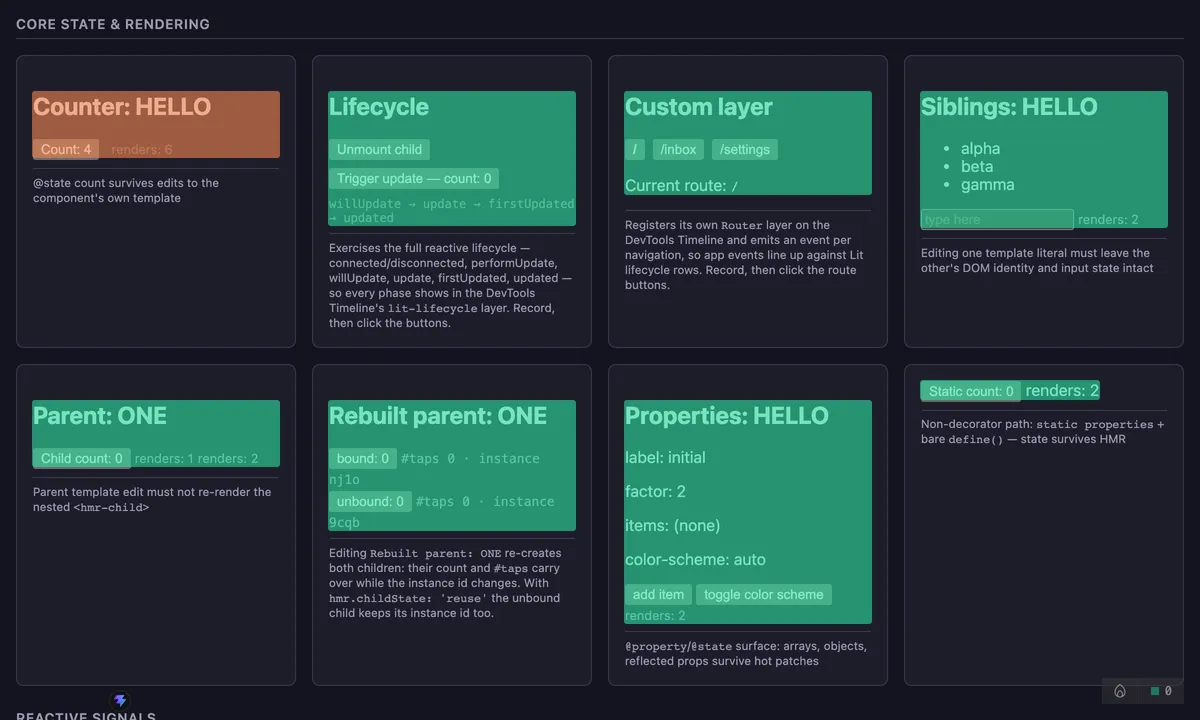1200x720 pixels.
Task: Click the 'renders: 6' text in Counter card
Action: tap(142, 149)
